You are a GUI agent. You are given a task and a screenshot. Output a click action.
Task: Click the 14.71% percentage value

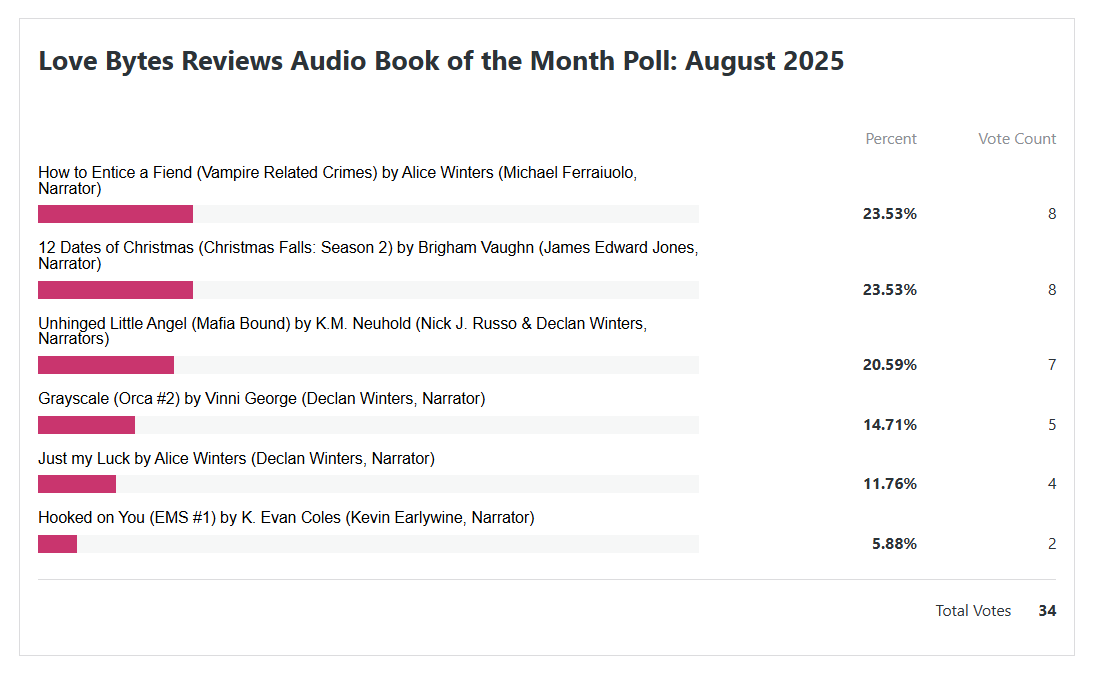click(889, 425)
